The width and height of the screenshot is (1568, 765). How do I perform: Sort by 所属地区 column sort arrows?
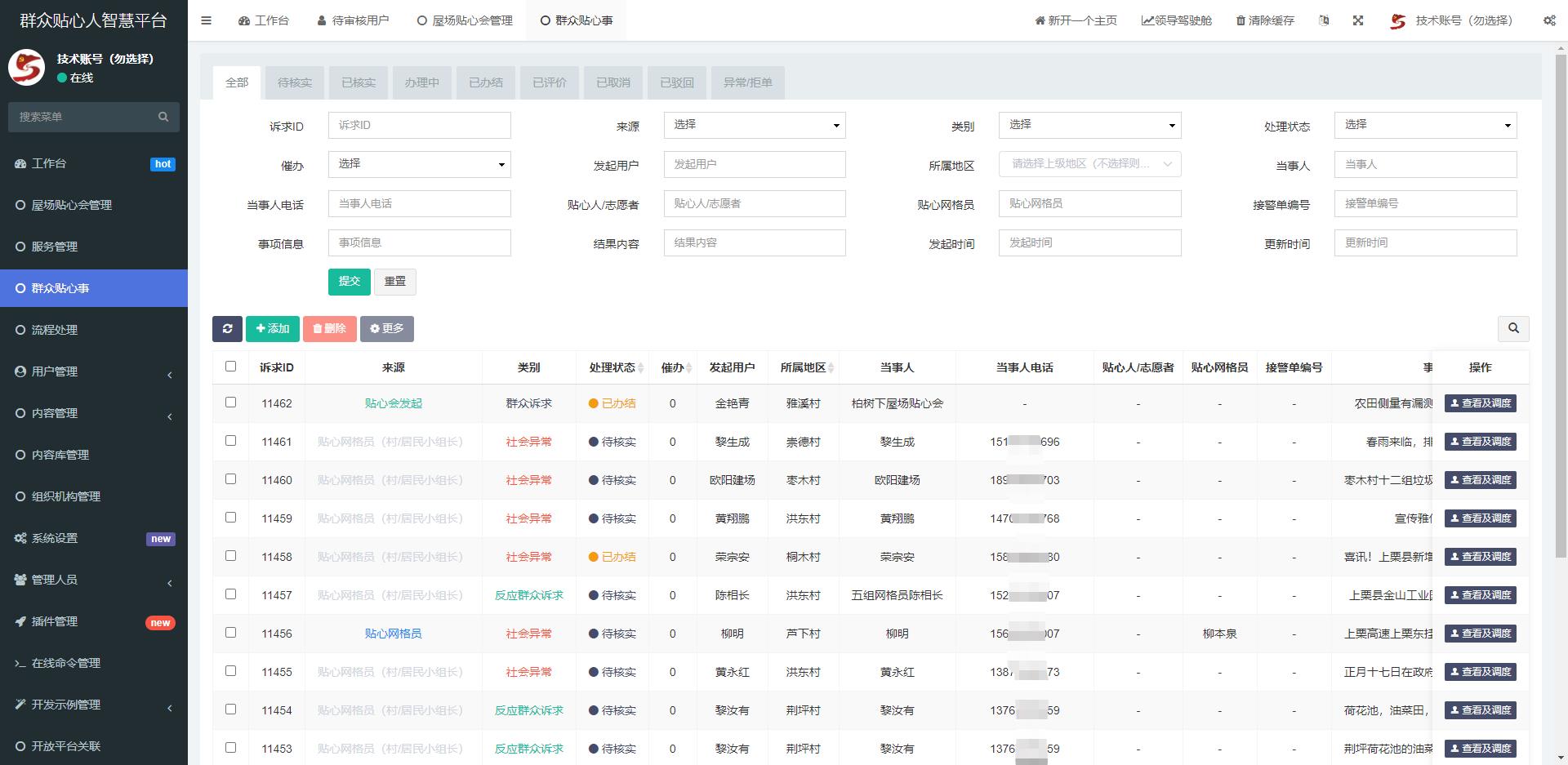[831, 368]
